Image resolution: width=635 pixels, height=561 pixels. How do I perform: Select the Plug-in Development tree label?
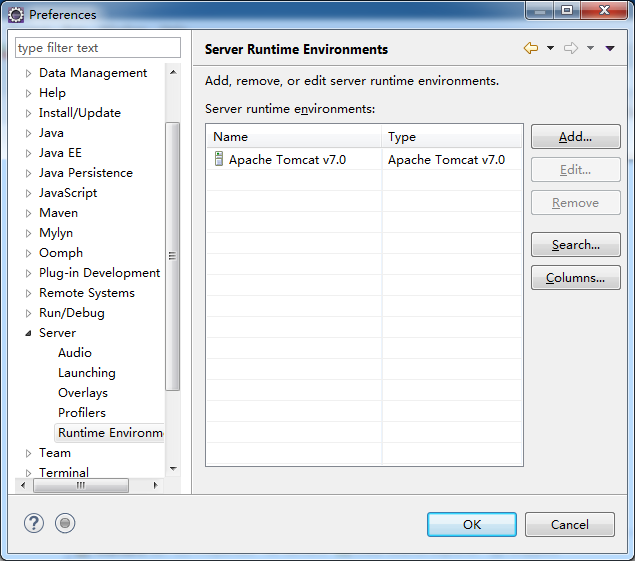[x=99, y=273]
